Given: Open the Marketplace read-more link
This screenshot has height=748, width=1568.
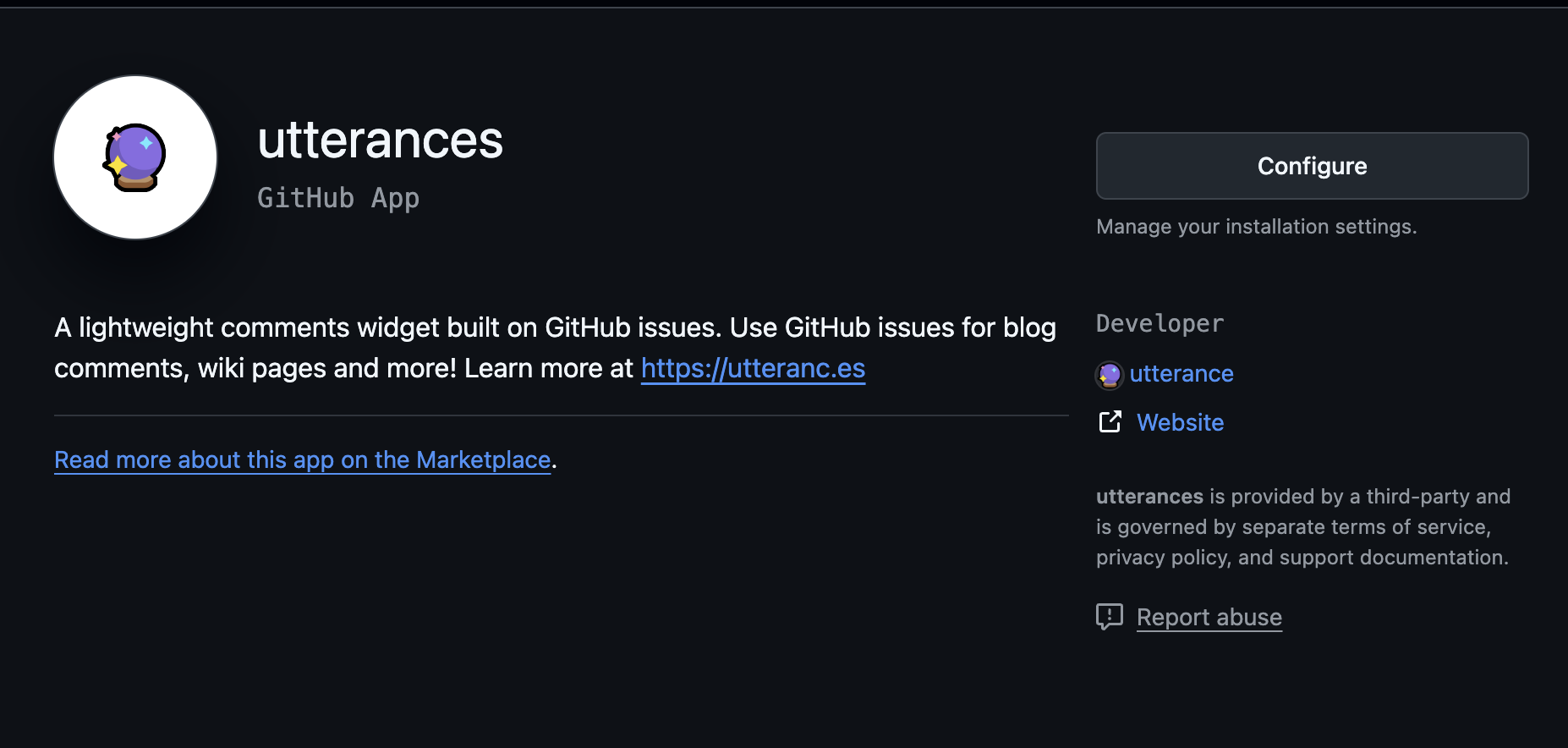Looking at the screenshot, I should pos(302,460).
